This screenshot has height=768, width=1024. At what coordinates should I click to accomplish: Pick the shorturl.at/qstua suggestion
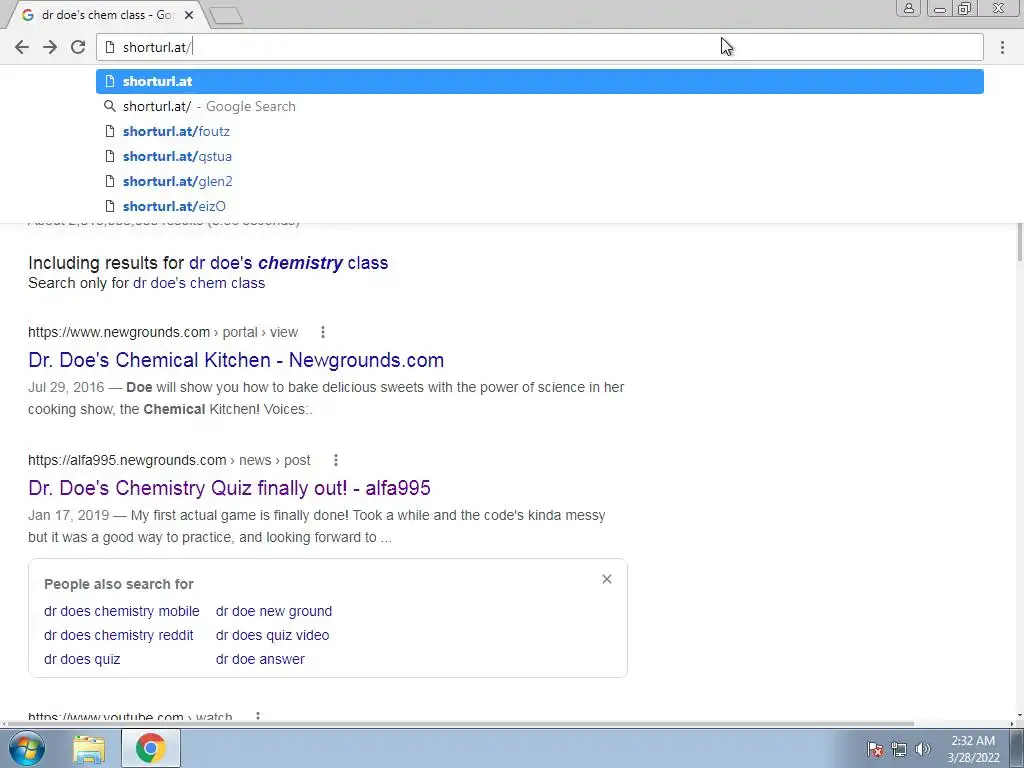click(539, 156)
